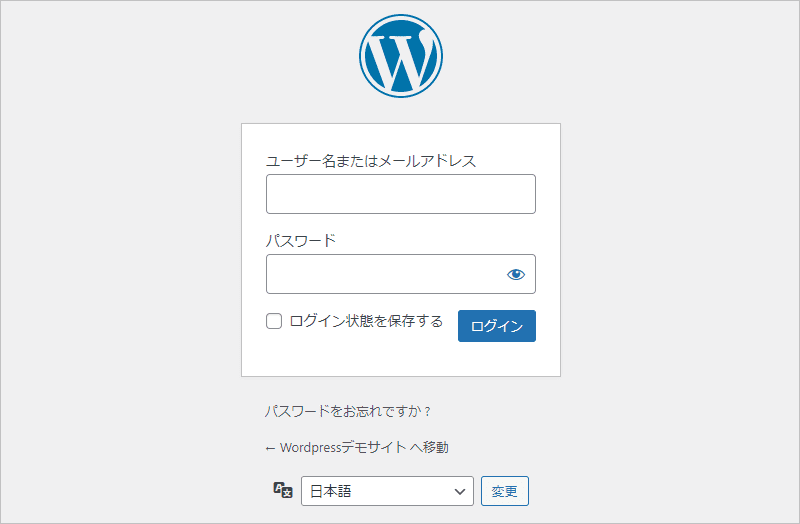Screen dimensions: 800x524
Task: Click the ユーザー名またはメールアドレス label
Action: click(371, 161)
